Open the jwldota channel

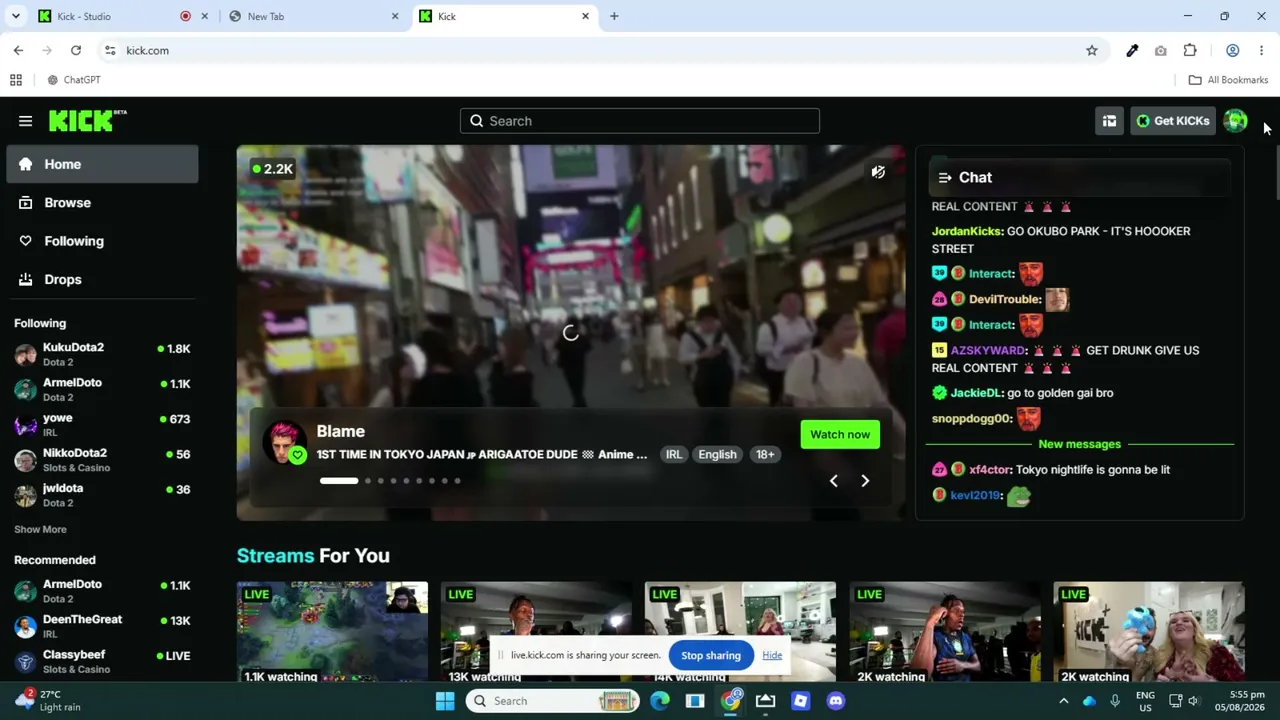102,495
